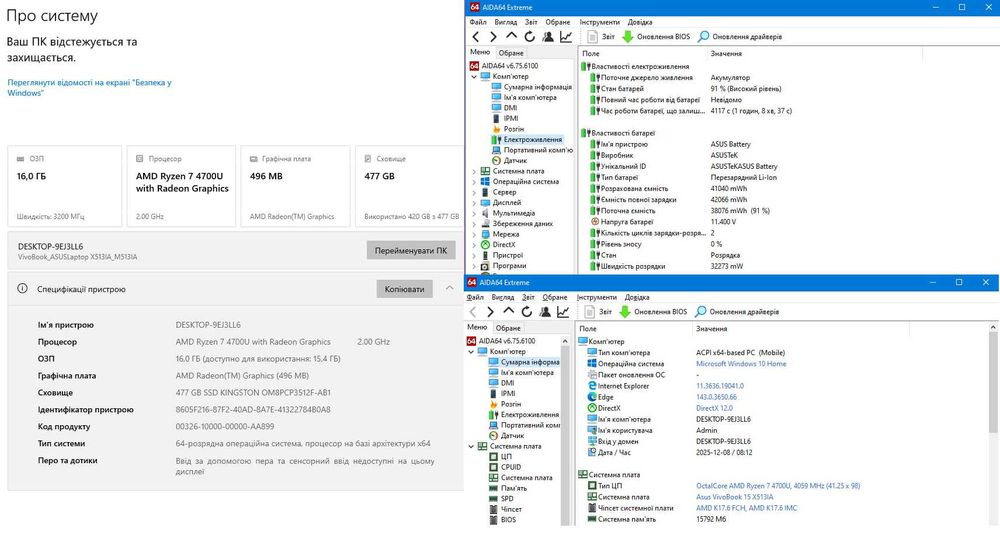1000x535 pixels.
Task: Click Оновлення BIOS in bottom AIDA64 window toolbar
Action: [x=654, y=312]
